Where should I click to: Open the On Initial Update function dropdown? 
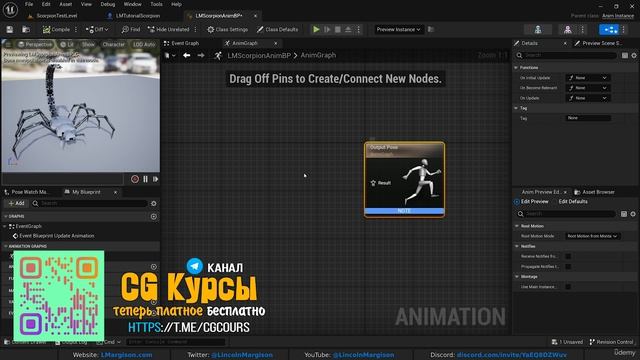pos(588,78)
